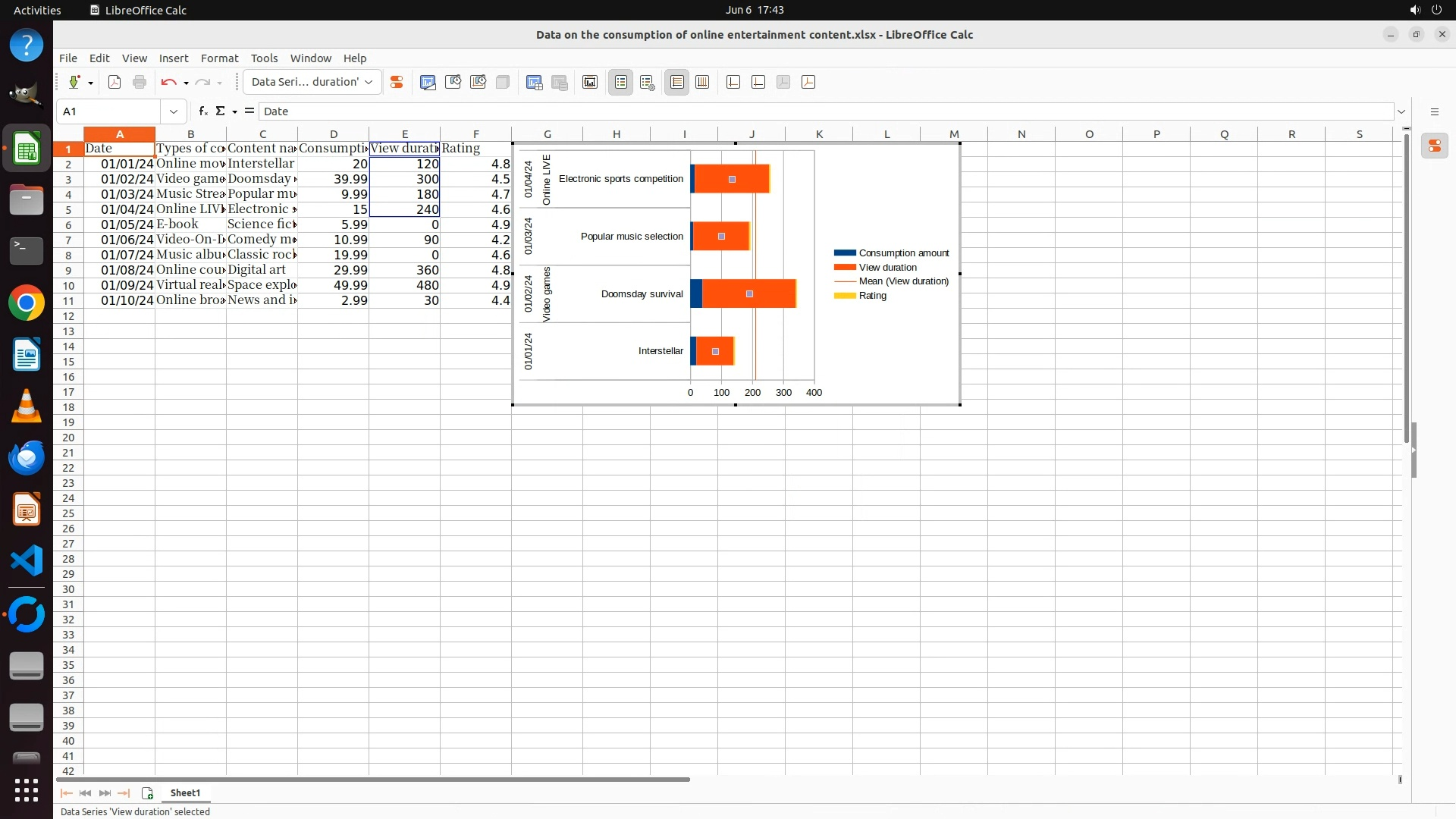The width and height of the screenshot is (1456, 819).
Task: Expand the Name Box dropdown arrow
Action: [174, 111]
